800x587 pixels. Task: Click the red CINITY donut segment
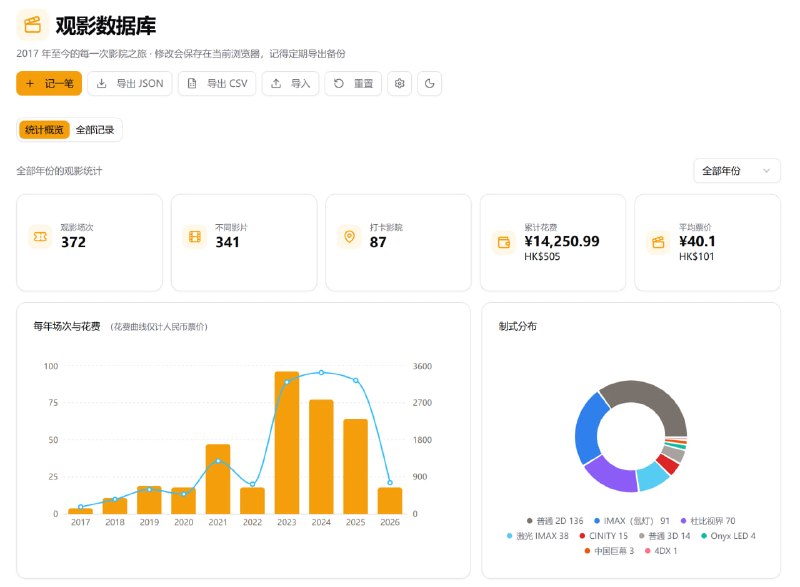tap(668, 463)
